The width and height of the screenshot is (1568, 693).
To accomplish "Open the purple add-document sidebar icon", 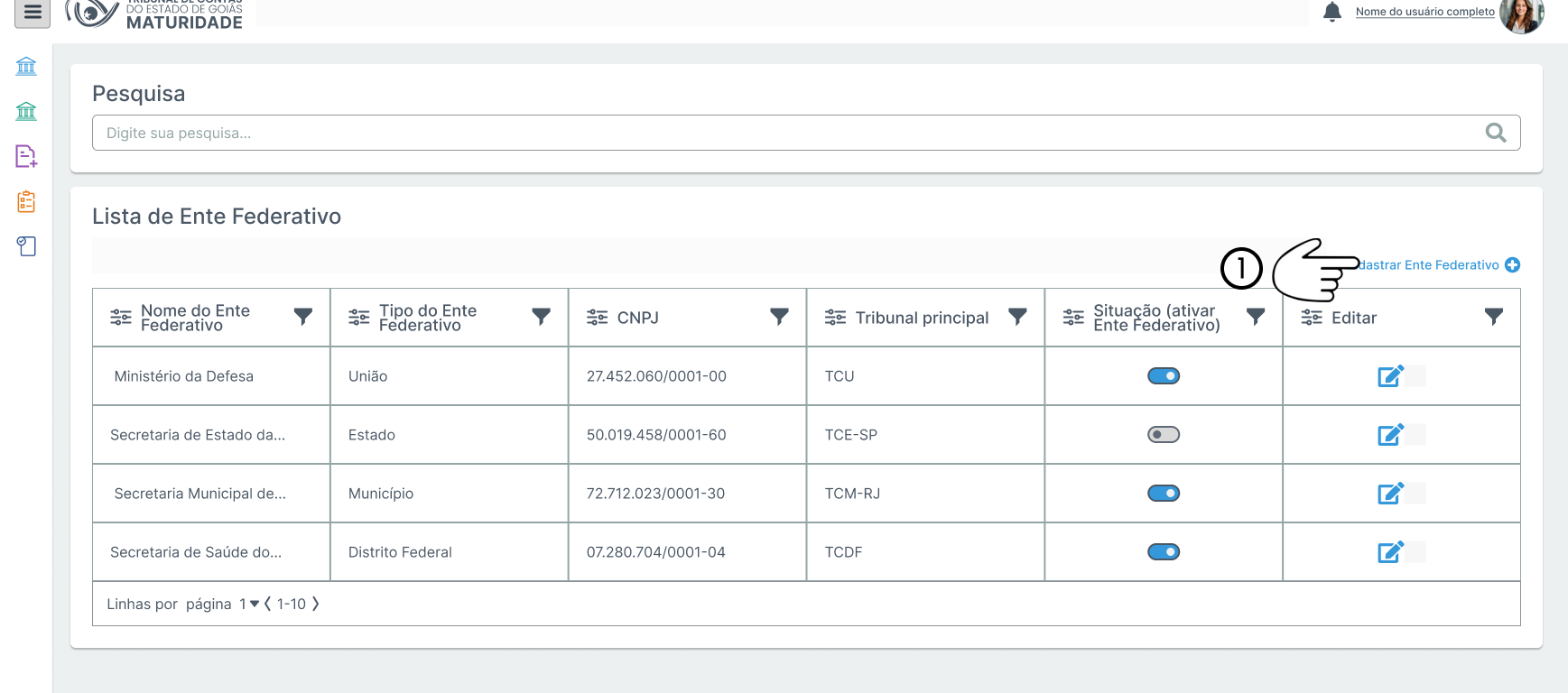I will [x=26, y=156].
